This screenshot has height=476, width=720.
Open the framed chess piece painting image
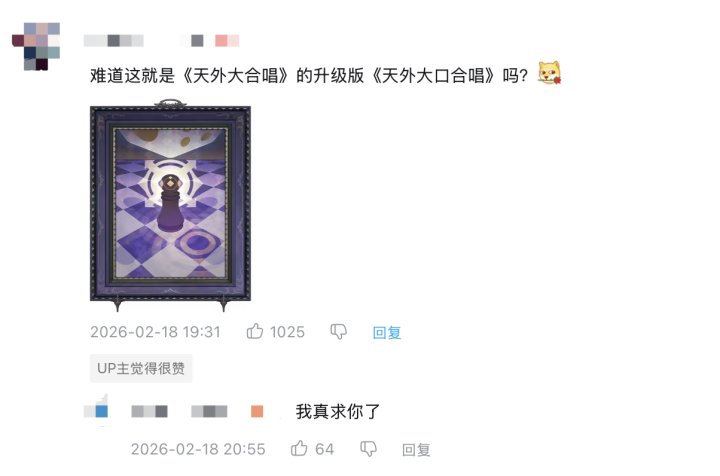coord(170,205)
